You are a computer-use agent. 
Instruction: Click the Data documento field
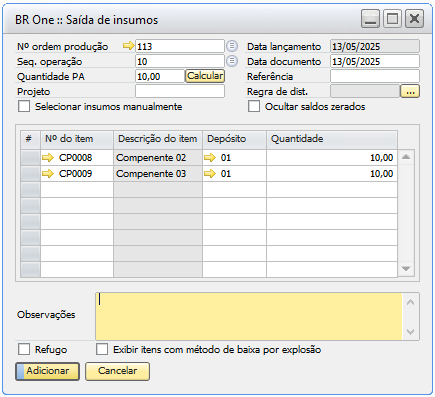point(375,61)
